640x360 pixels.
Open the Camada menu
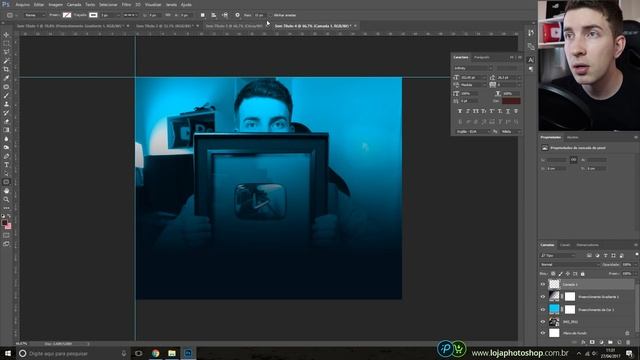[74, 4]
